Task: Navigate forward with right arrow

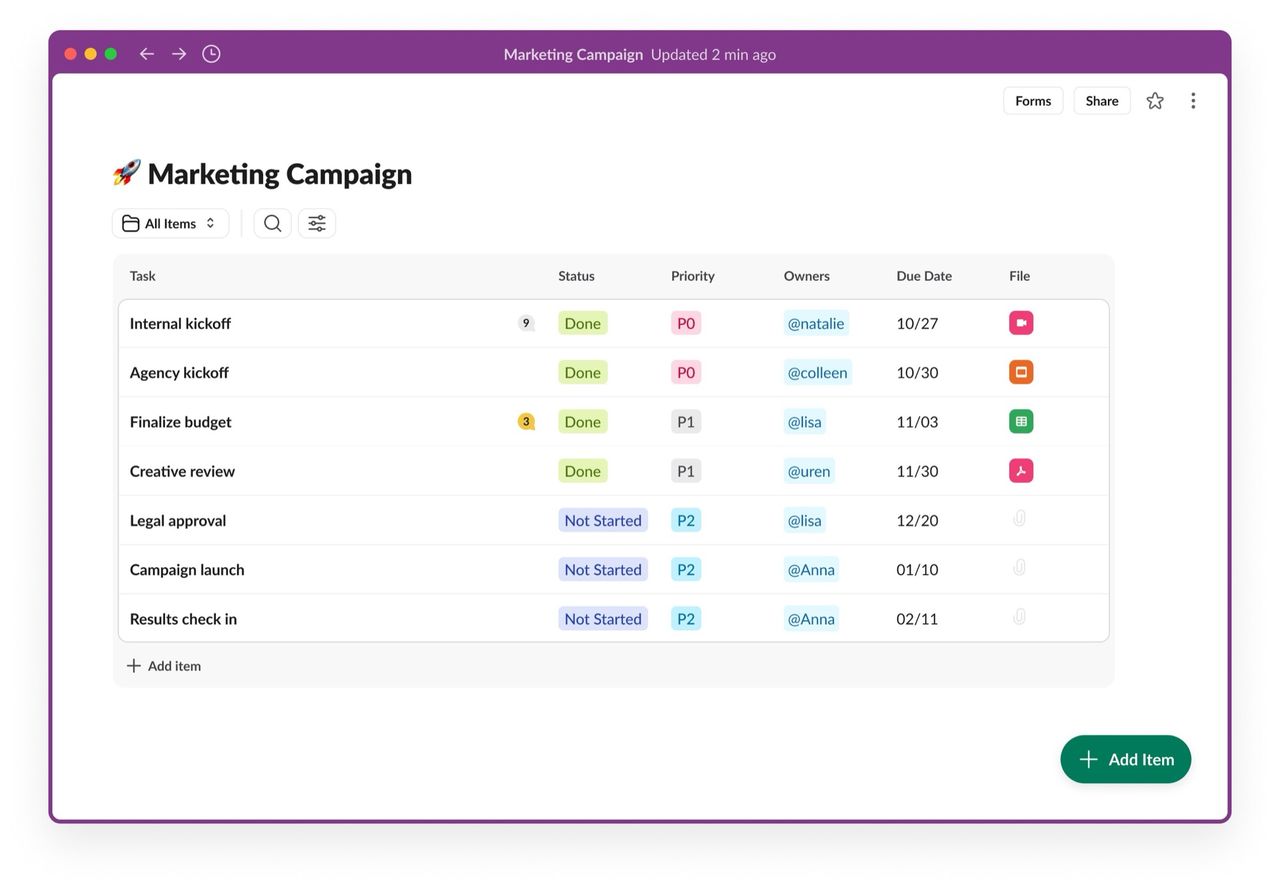Action: tap(179, 54)
